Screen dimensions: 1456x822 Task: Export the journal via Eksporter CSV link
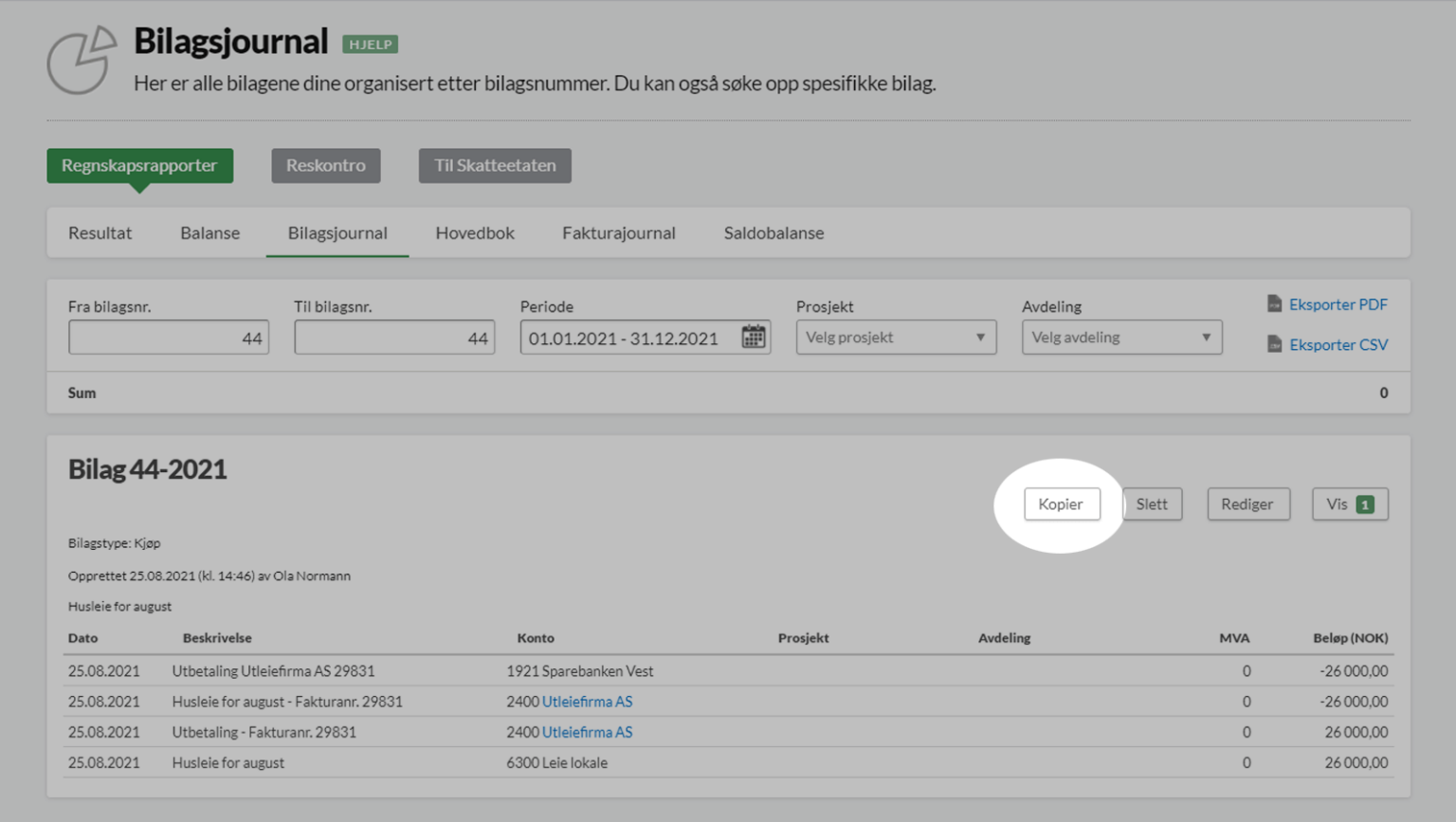pos(1338,344)
